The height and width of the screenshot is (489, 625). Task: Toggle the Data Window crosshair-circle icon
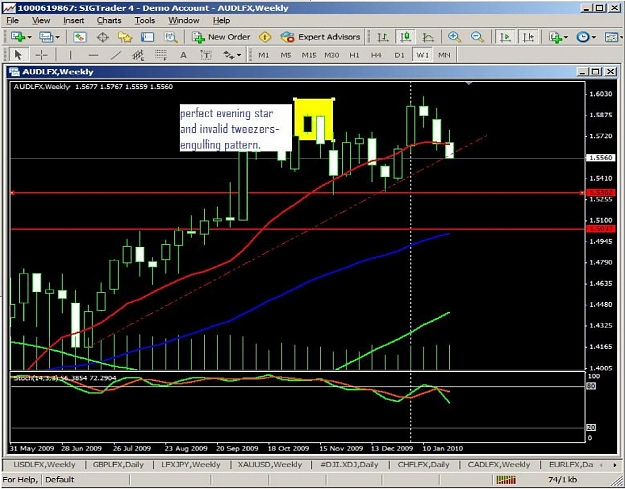tap(103, 37)
